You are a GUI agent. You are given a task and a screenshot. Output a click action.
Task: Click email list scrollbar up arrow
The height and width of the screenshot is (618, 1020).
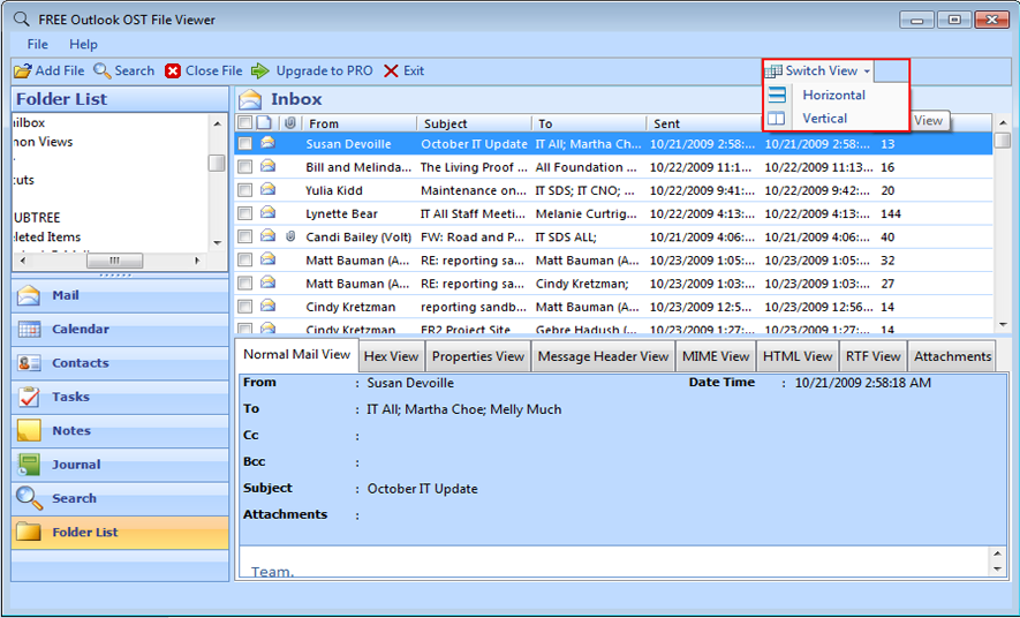click(1002, 123)
